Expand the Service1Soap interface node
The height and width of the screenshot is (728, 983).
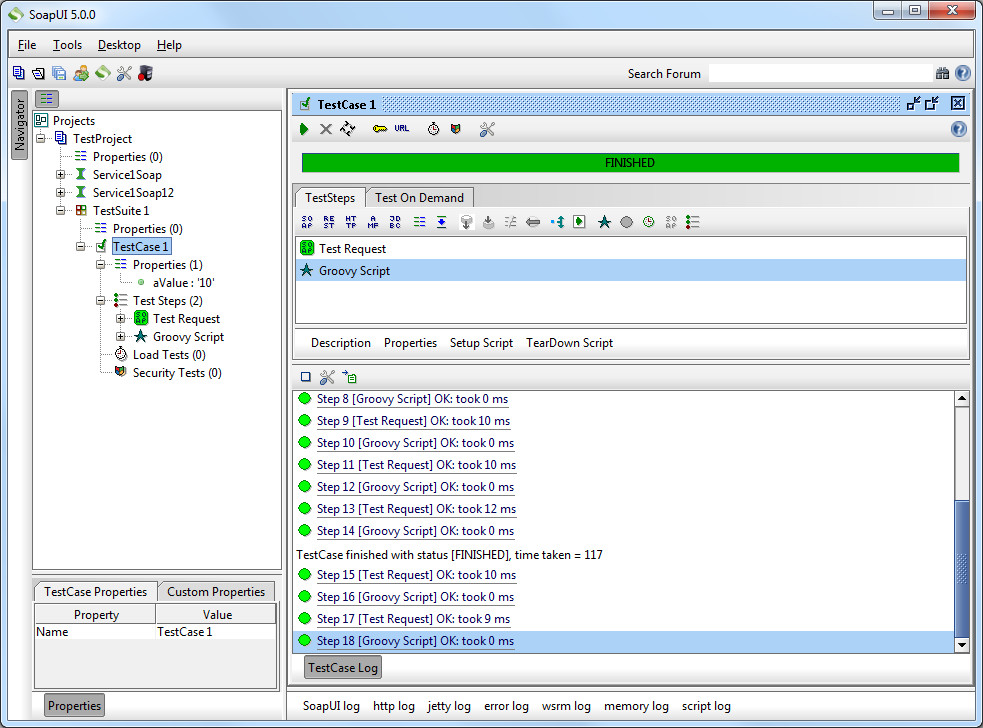61,174
